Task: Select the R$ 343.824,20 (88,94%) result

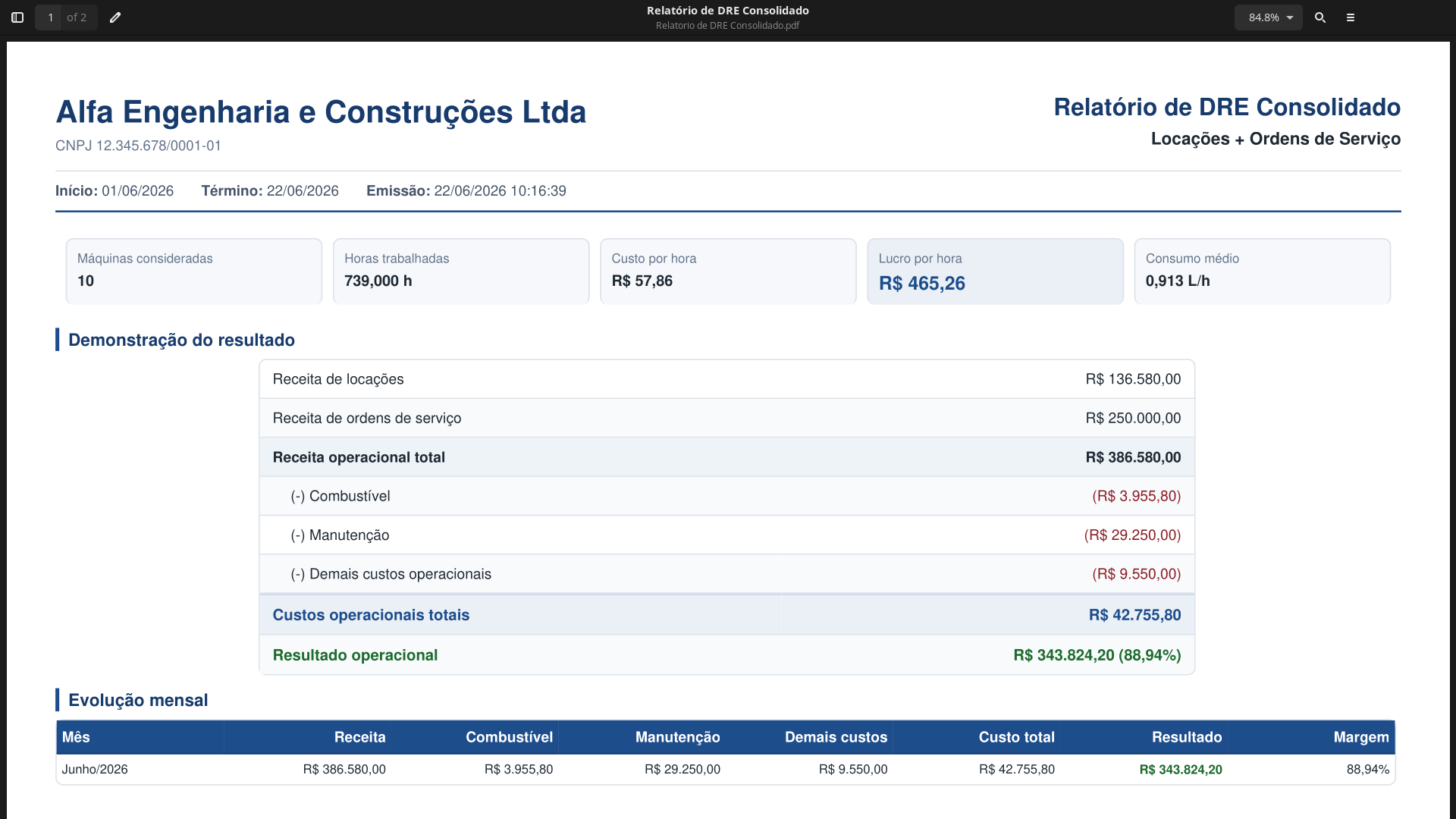Action: click(1097, 655)
